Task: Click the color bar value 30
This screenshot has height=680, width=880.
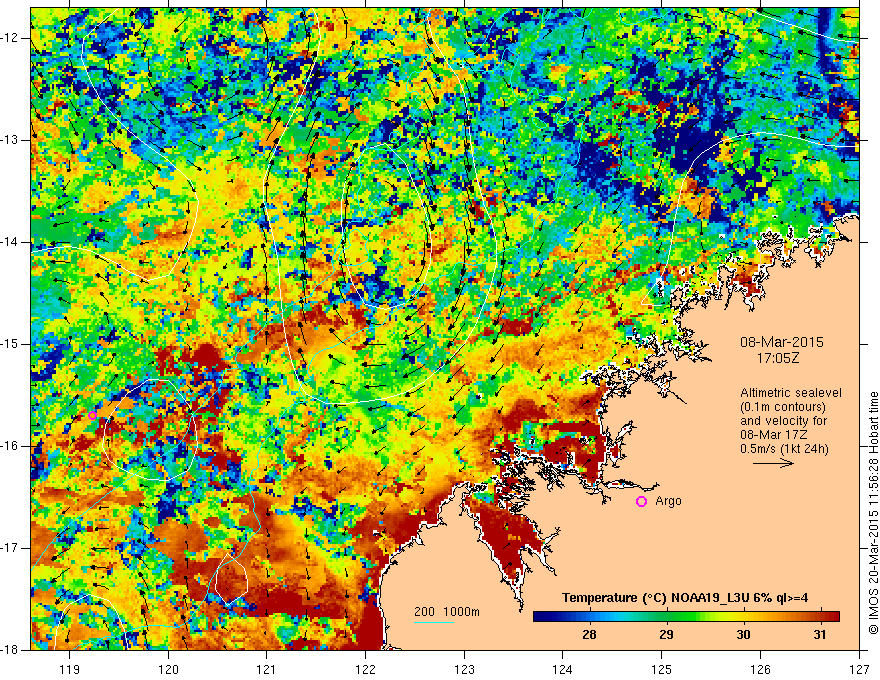Action: (743, 635)
